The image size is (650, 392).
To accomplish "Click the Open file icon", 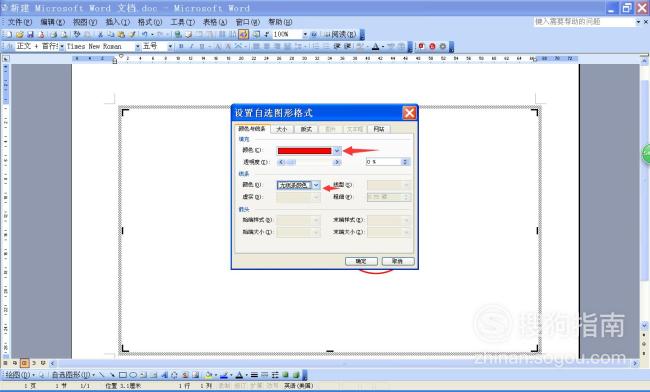I will click(19, 34).
